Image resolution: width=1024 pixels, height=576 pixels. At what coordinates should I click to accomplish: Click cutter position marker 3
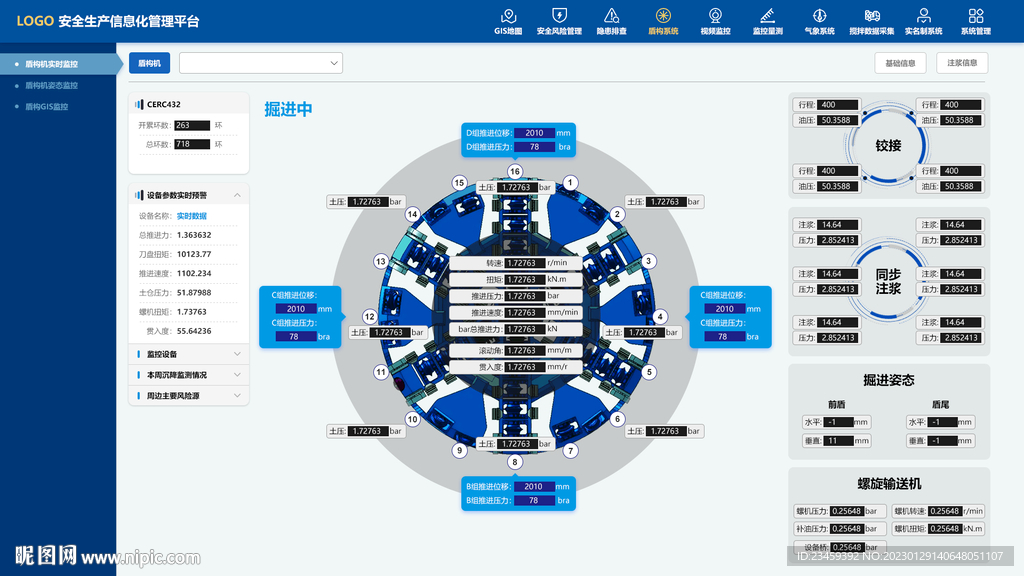point(648,261)
